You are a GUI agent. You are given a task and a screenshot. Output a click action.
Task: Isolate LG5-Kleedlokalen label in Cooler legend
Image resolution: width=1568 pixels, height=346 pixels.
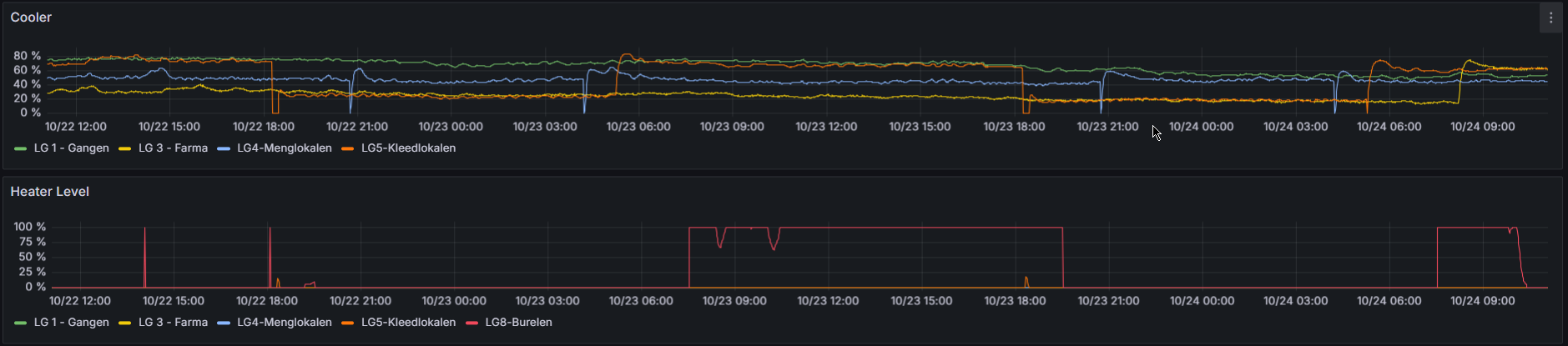[408, 148]
